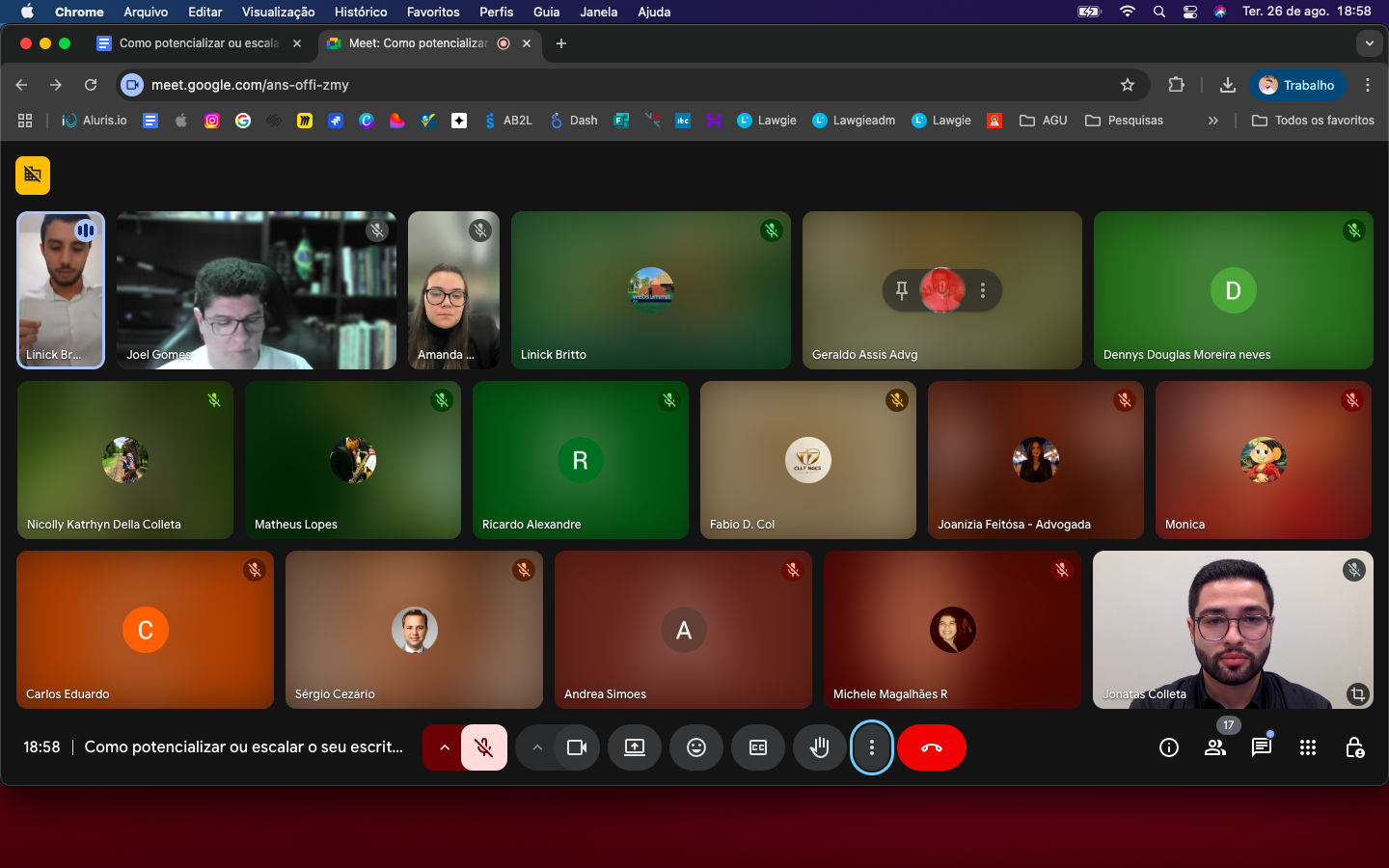Toggle the camera off

click(577, 747)
